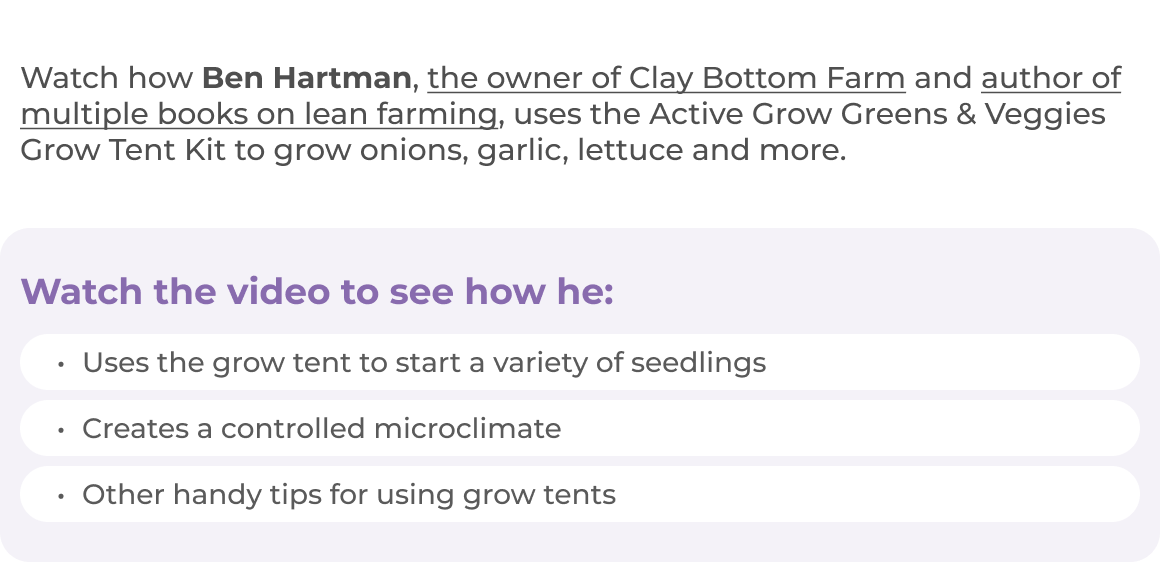Open the owner of Clay Bottom Farm link
Image resolution: width=1160 pixels, height=562 pixels.
(x=666, y=78)
